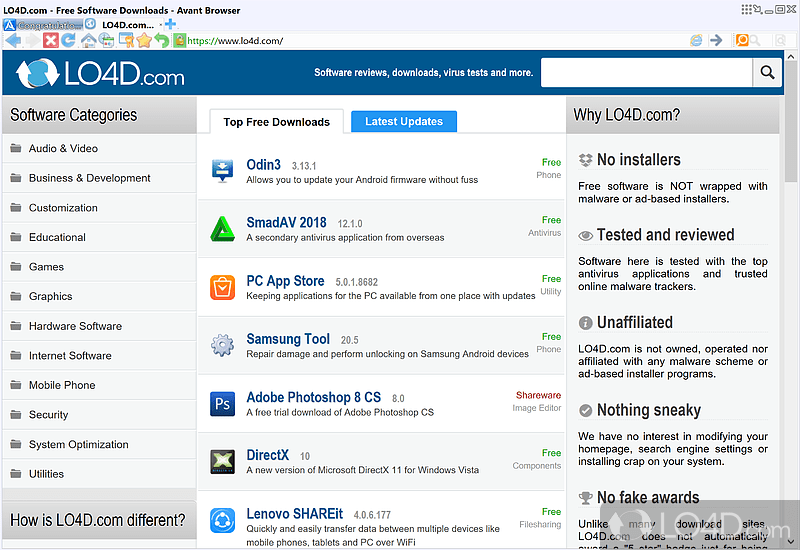Viewport: 800px width, 550px height.
Task: Open the Utilities category
Action: coord(99,474)
